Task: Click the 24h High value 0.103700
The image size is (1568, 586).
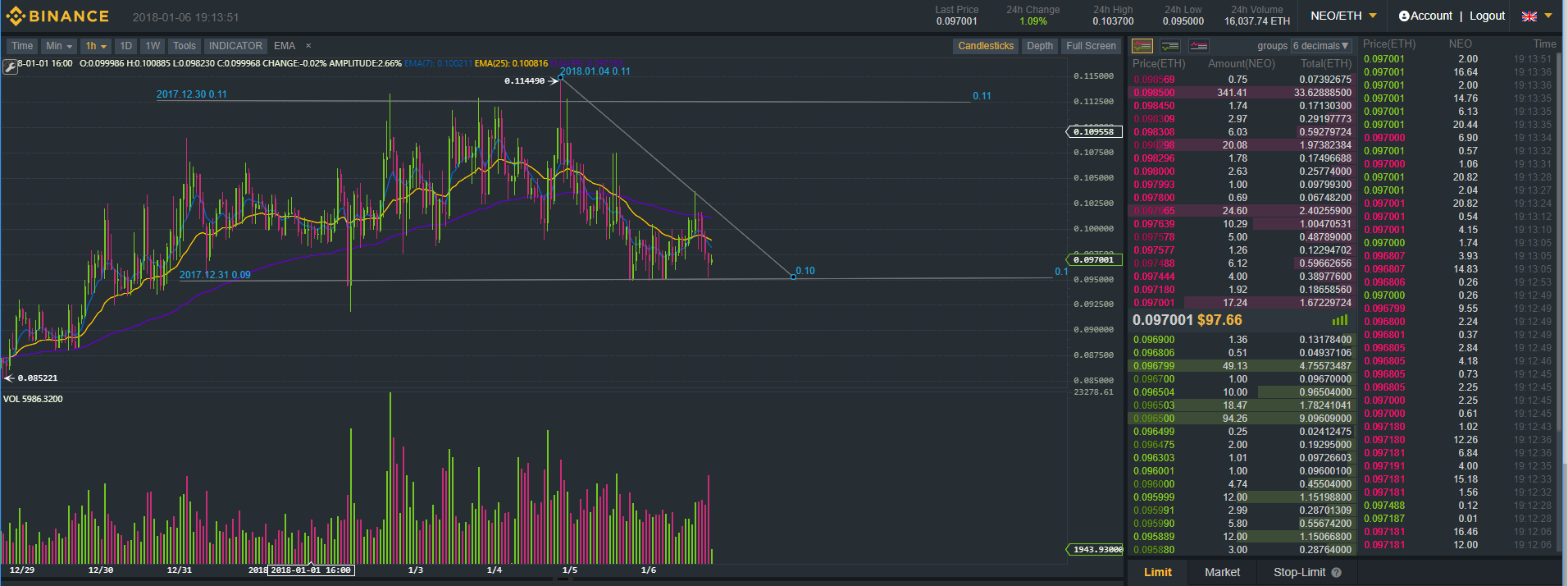Action: click(x=1113, y=21)
